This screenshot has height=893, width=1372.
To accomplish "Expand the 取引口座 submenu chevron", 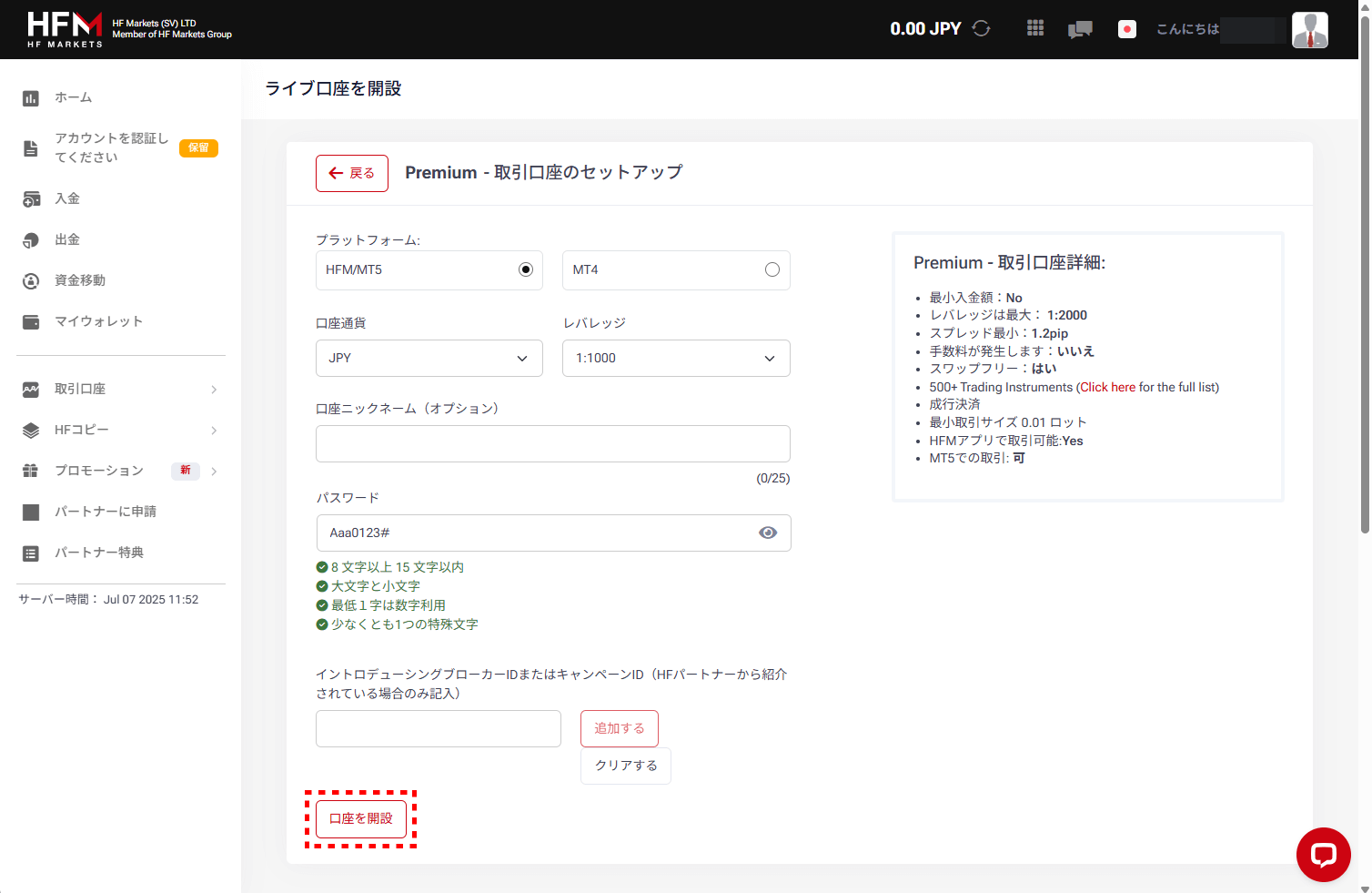I will [x=214, y=390].
